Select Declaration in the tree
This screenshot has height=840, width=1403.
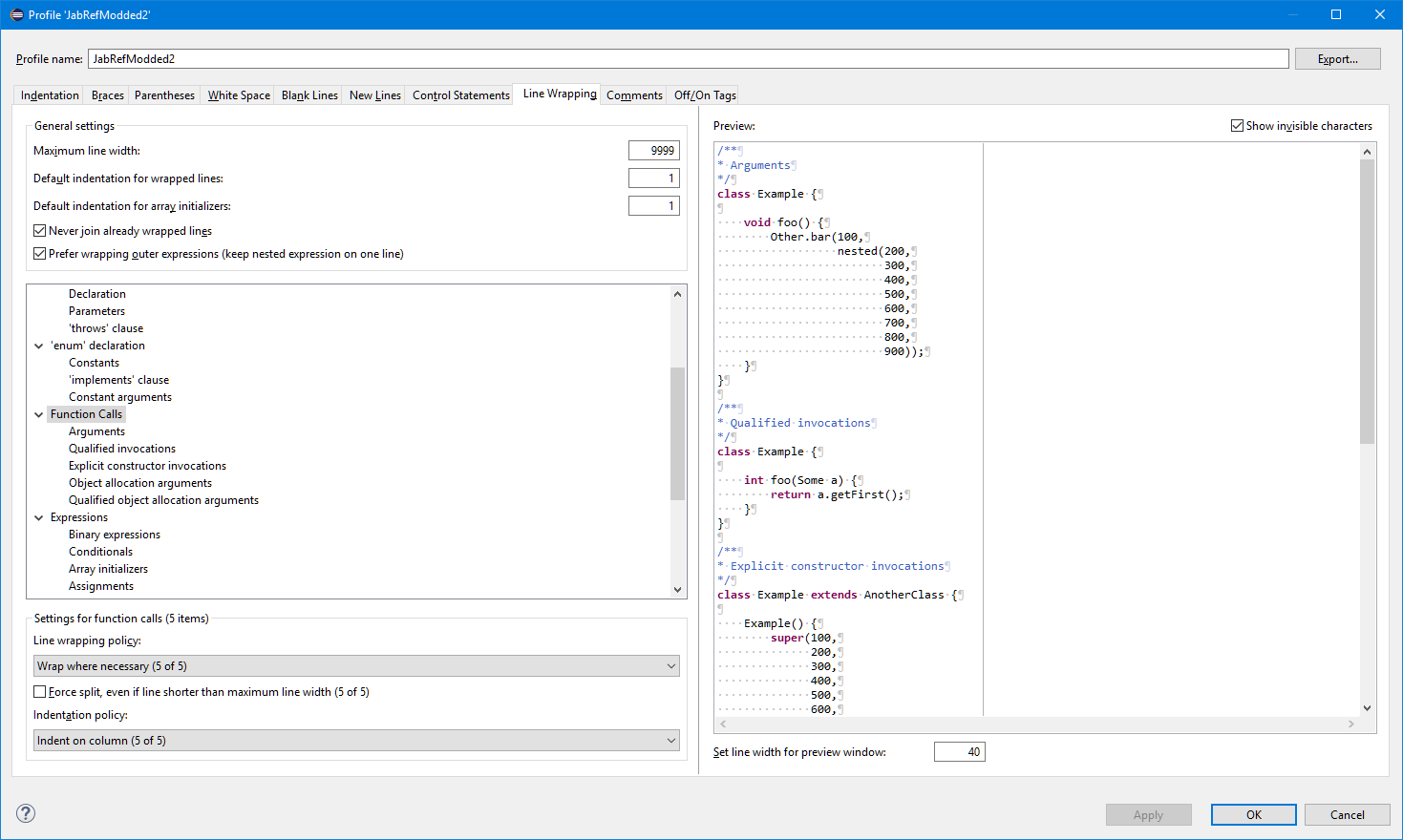pos(97,294)
